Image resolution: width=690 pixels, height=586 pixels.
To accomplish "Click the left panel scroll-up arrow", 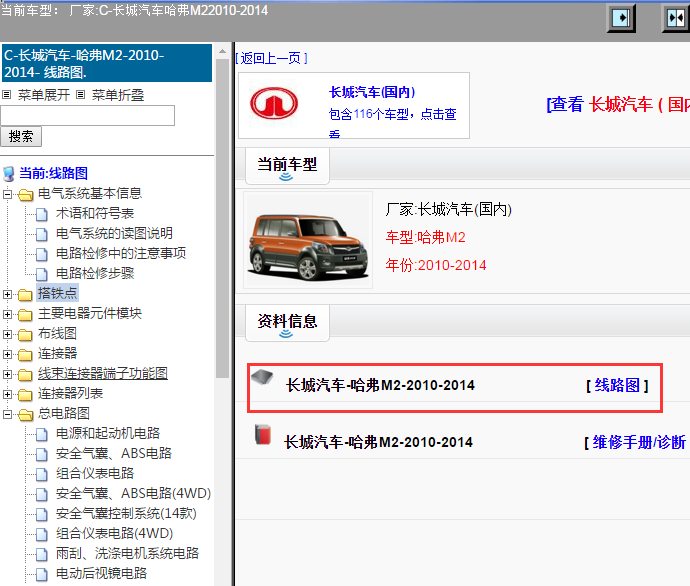I will [x=222, y=51].
